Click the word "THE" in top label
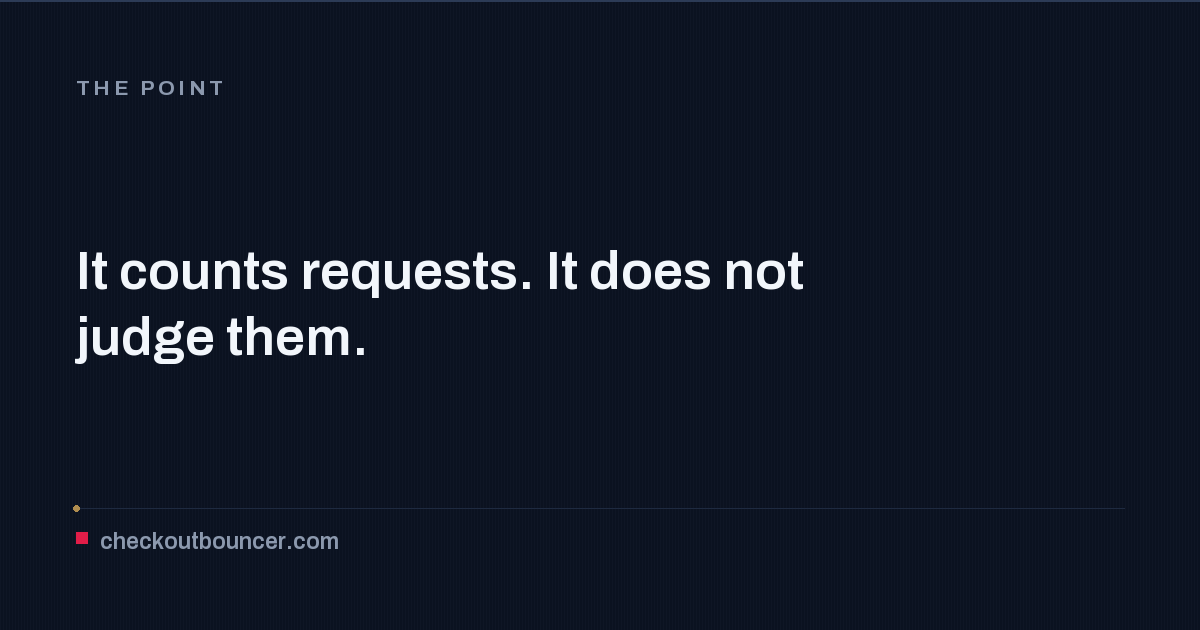The image size is (1200, 630). click(103, 88)
